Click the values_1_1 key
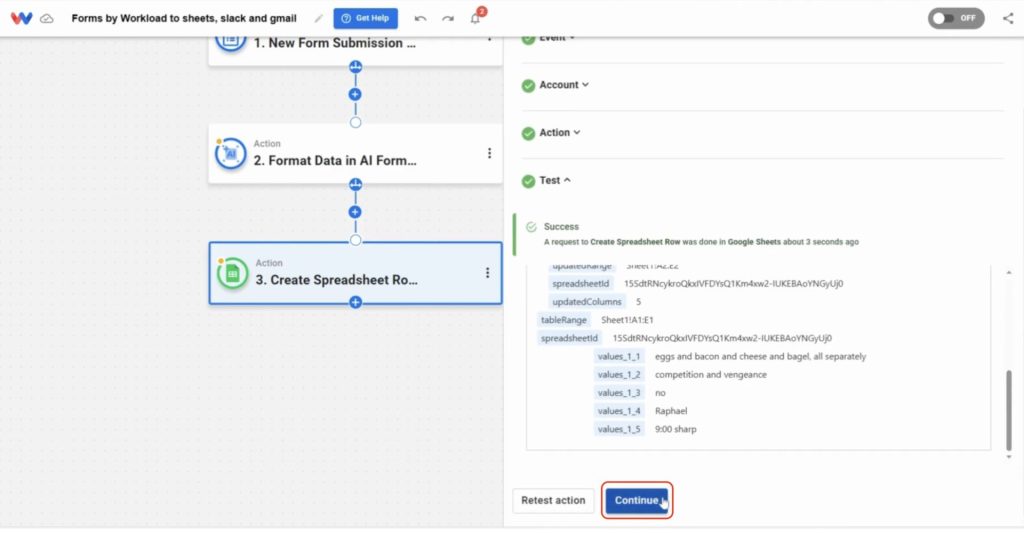The image size is (1024, 533). click(x=618, y=357)
